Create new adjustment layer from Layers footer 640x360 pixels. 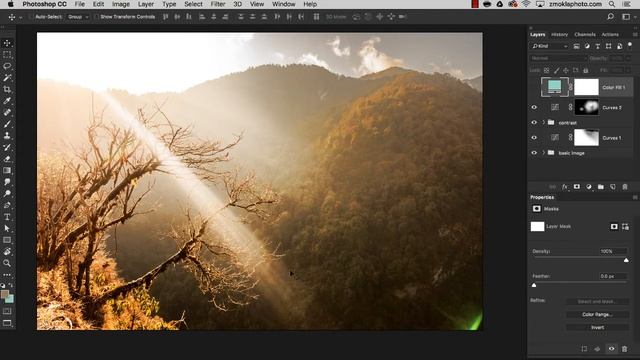589,187
